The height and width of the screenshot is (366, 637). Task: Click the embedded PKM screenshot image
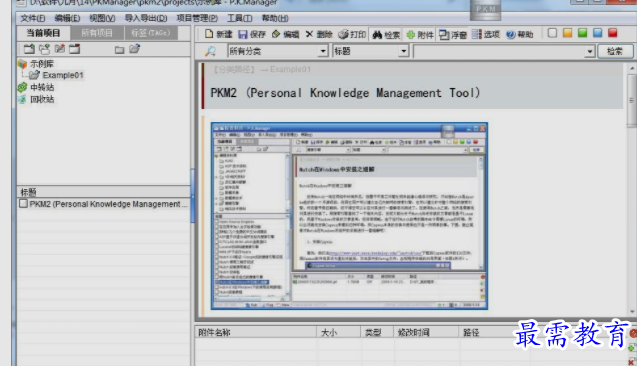349,216
